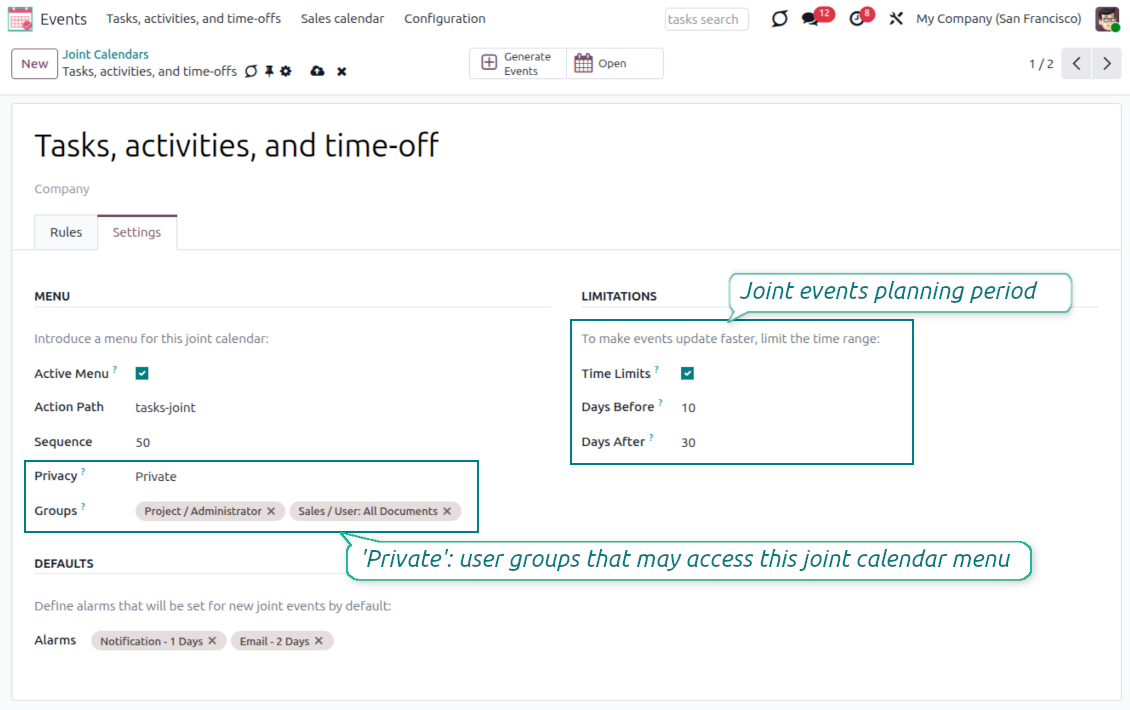1130x710 pixels.
Task: Click the gear actions icon in breadcrumb
Action: tap(286, 71)
